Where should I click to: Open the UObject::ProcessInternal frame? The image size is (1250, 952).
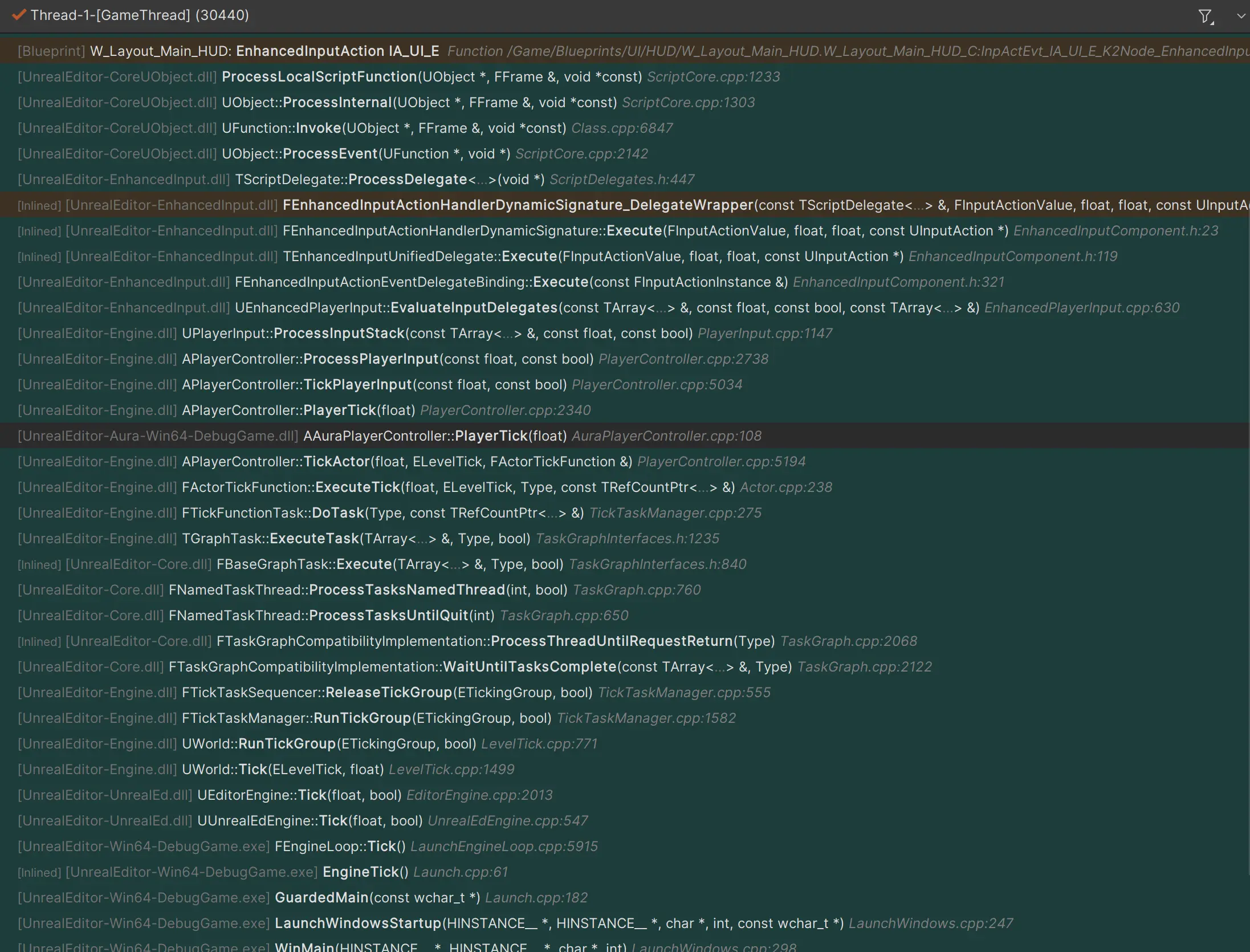pyautogui.click(x=336, y=103)
